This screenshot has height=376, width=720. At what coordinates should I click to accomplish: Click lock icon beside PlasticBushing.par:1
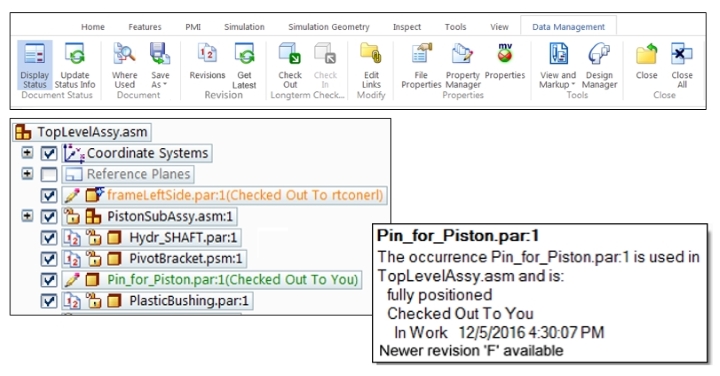(94, 301)
